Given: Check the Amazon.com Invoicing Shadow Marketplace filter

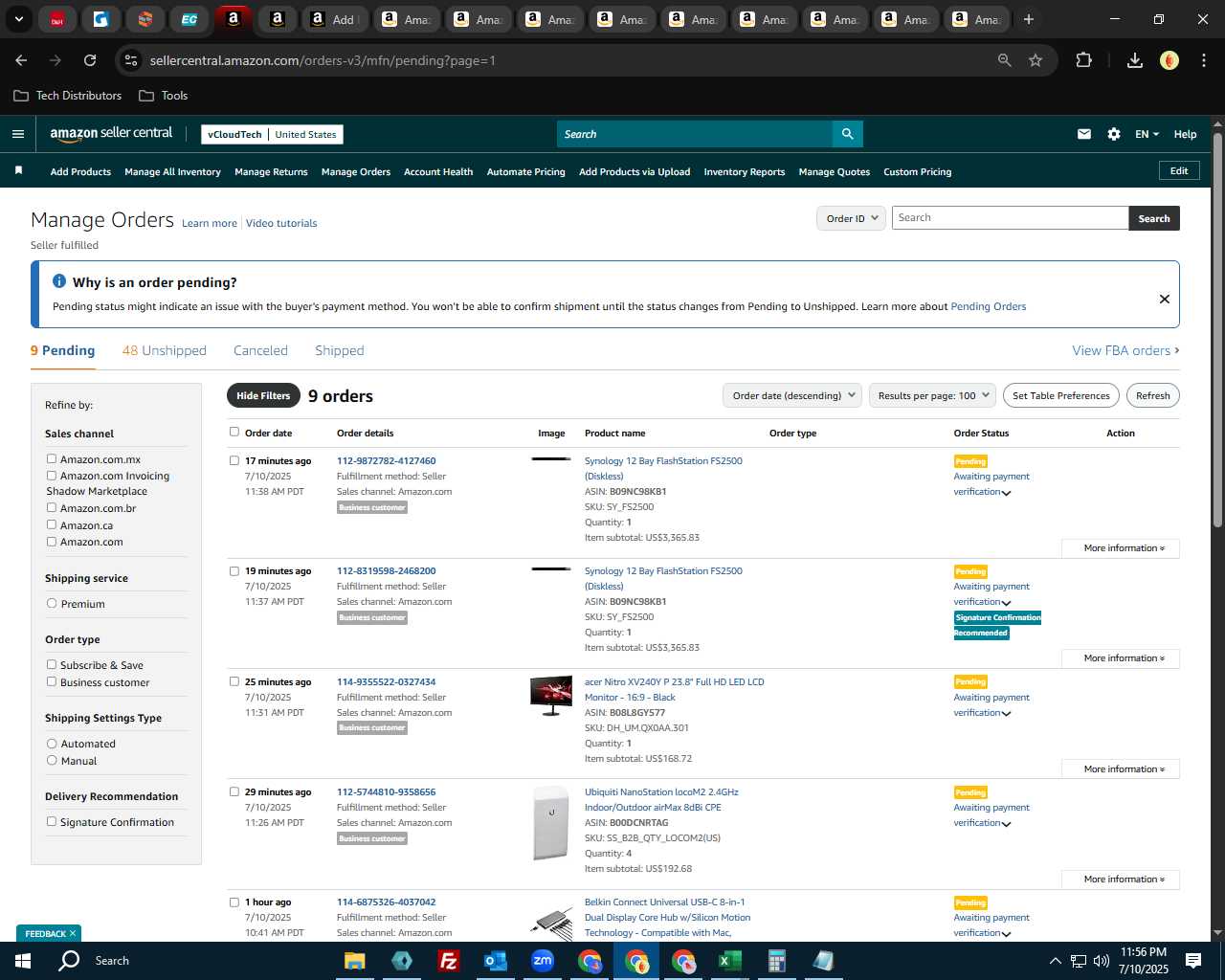Looking at the screenshot, I should point(52,476).
